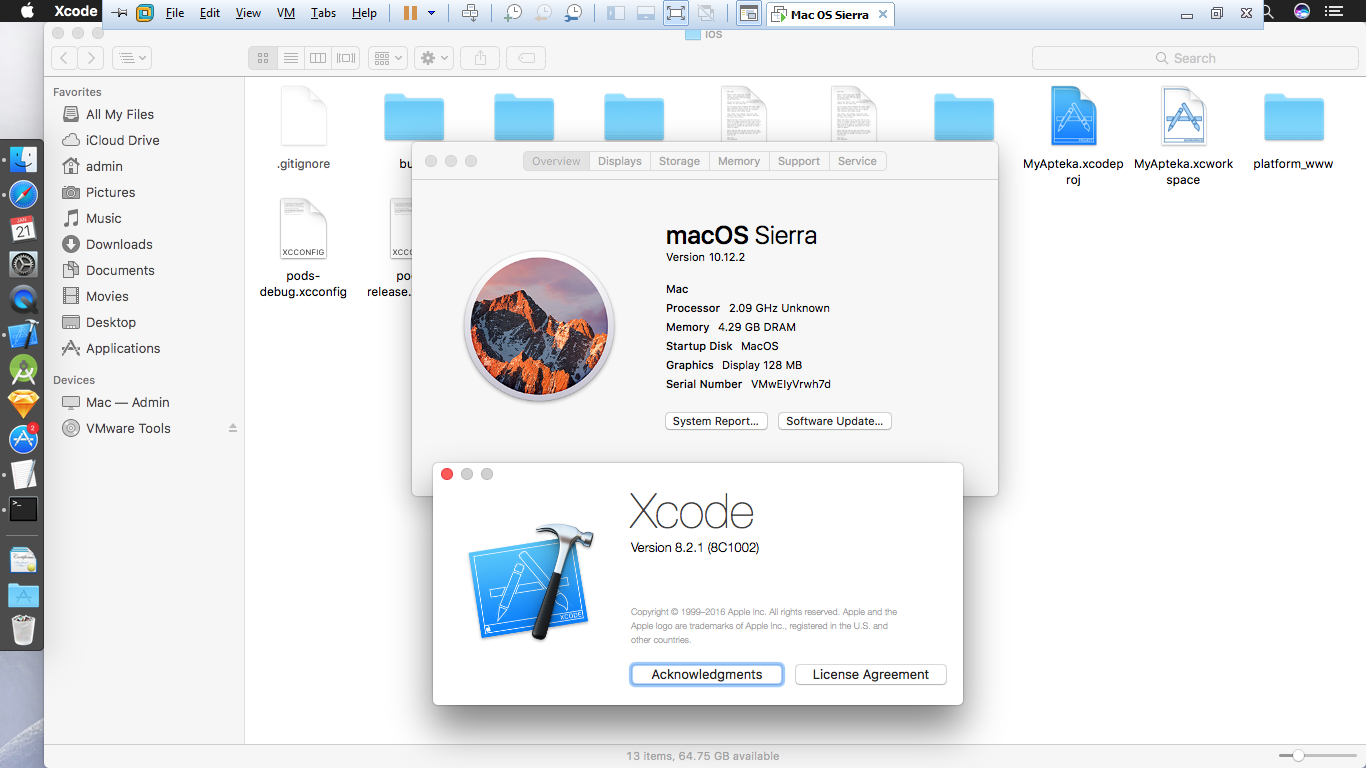Image resolution: width=1366 pixels, height=768 pixels.
Task: Go back in the Finder window
Action: point(64,58)
